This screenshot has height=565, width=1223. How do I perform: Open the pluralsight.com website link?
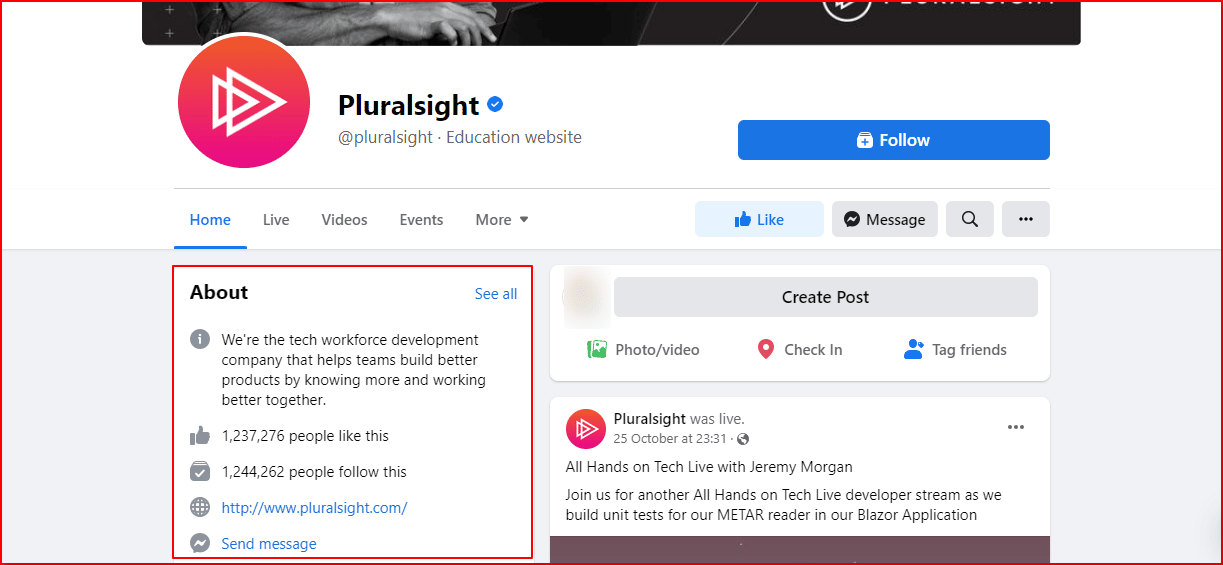[314, 507]
